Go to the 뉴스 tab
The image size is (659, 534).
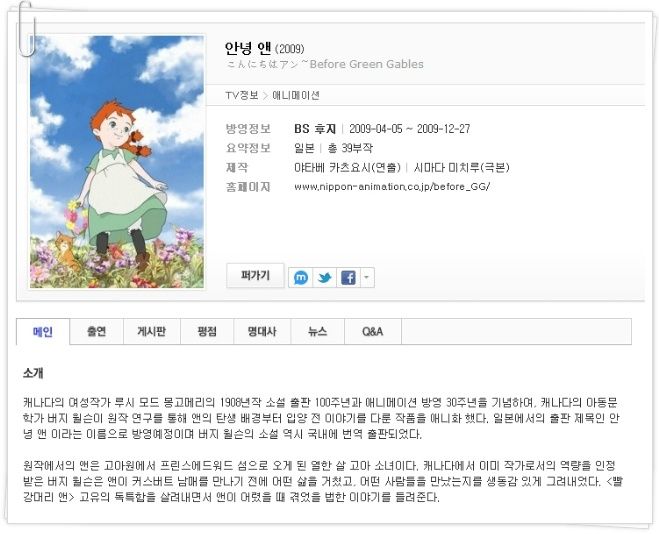pos(317,332)
